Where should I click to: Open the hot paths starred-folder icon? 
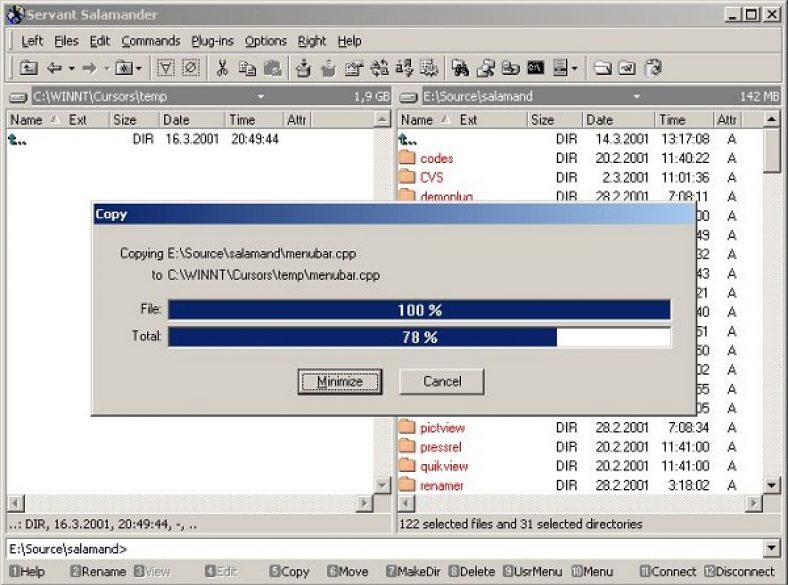point(124,68)
